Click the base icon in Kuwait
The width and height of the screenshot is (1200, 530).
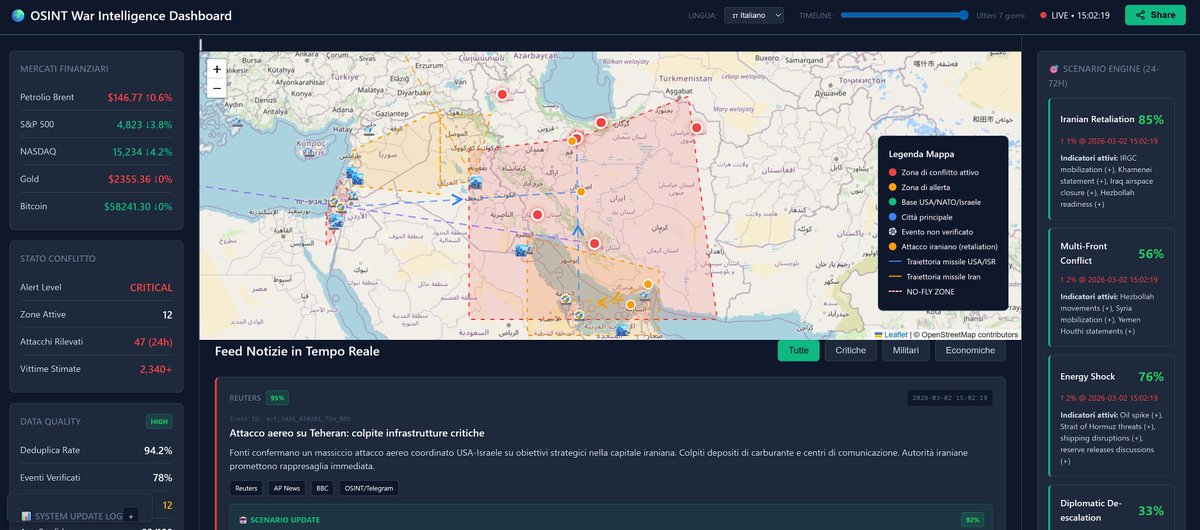(x=522, y=250)
